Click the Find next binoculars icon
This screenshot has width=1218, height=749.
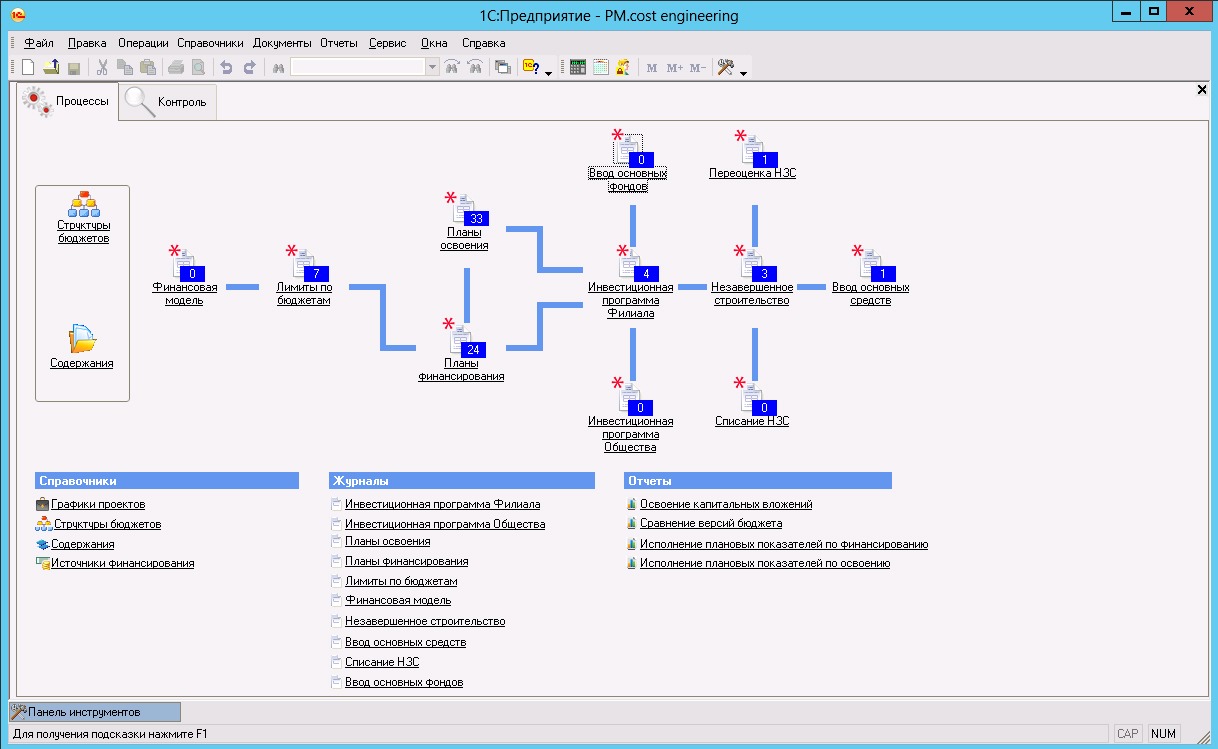click(x=475, y=67)
